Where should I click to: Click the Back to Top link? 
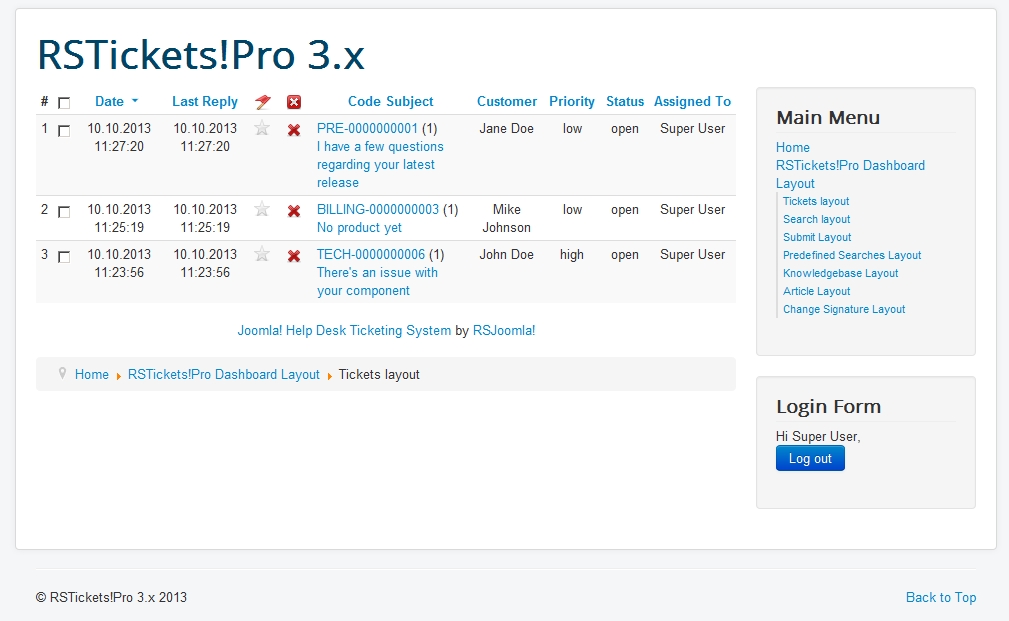pyautogui.click(x=941, y=597)
